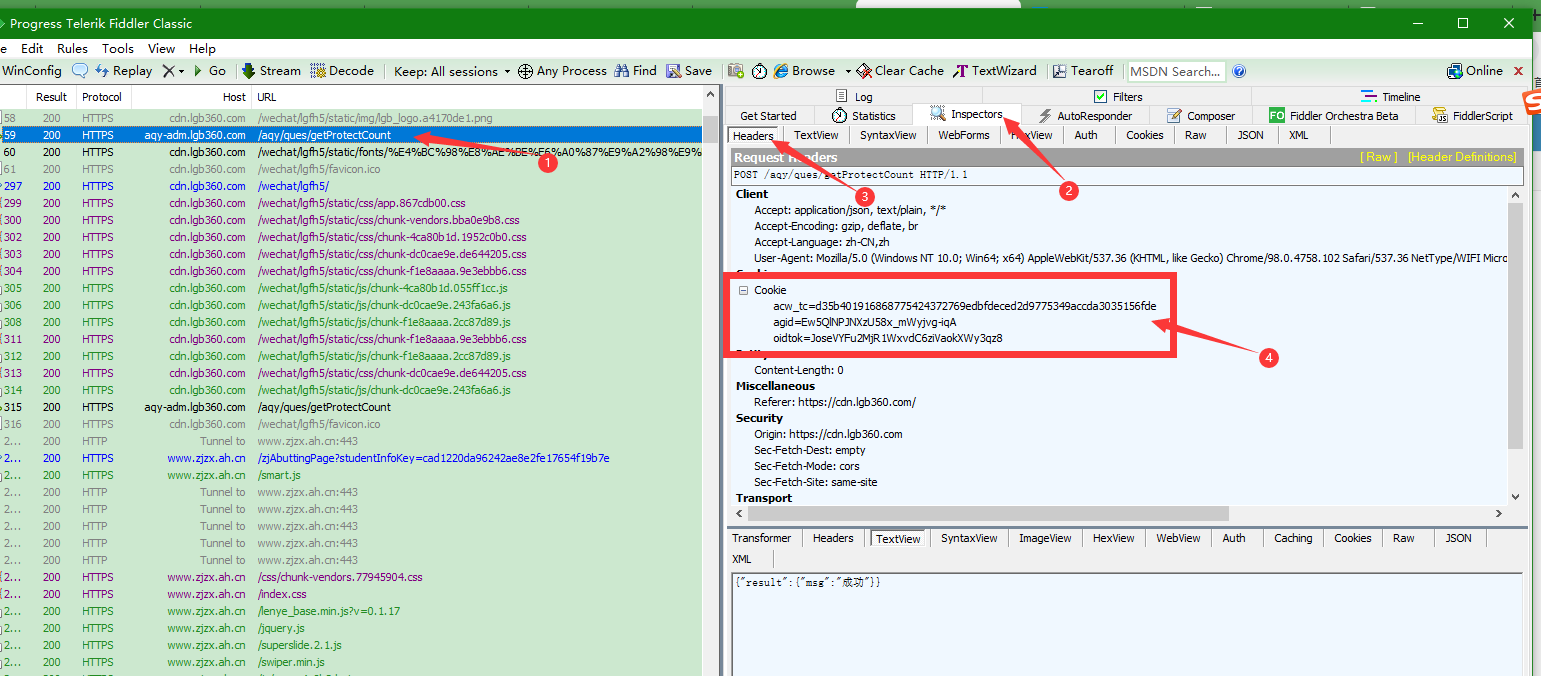
Task: Click the Go resume button
Action: [x=209, y=71]
